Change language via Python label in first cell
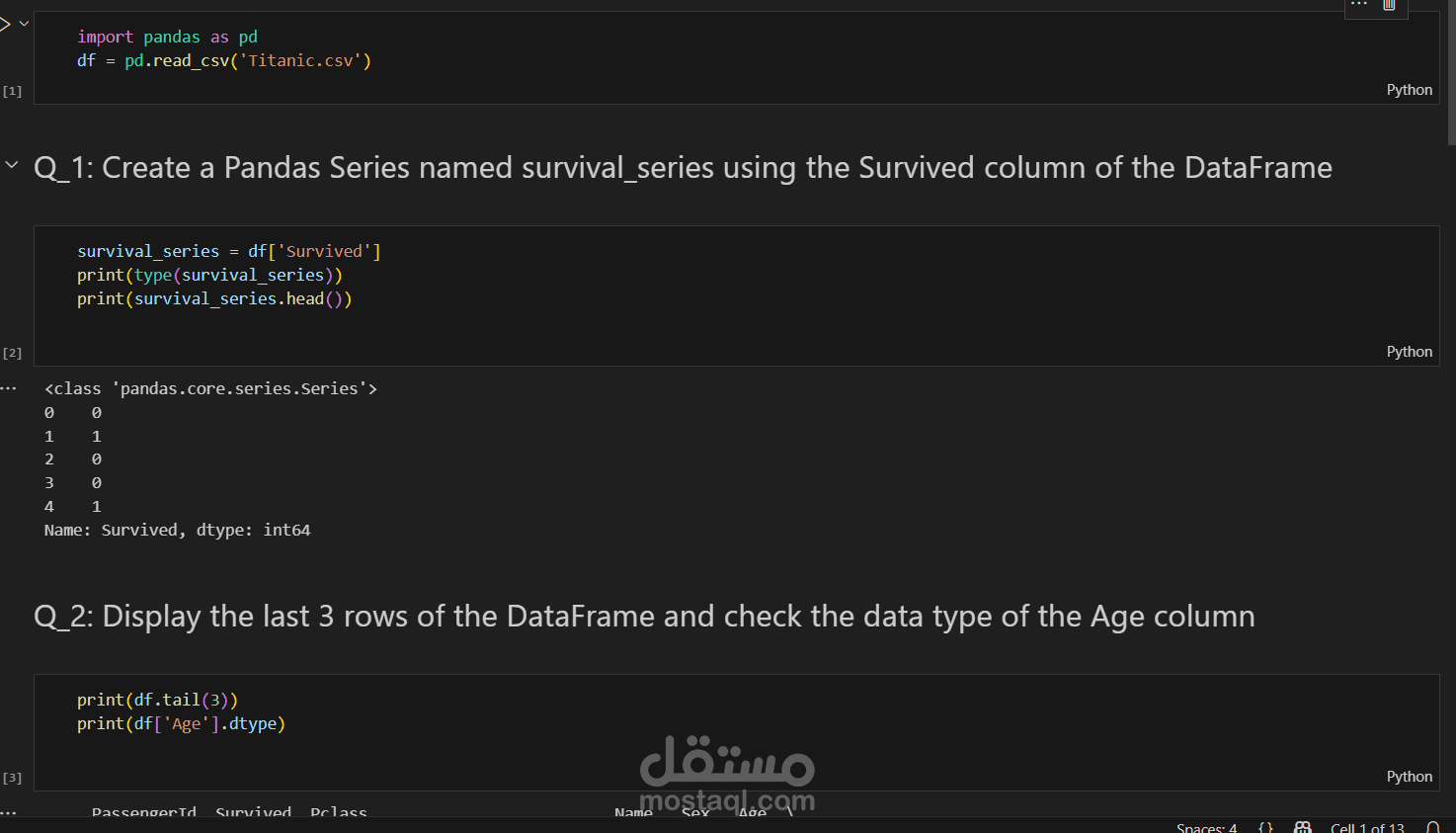 1409,90
